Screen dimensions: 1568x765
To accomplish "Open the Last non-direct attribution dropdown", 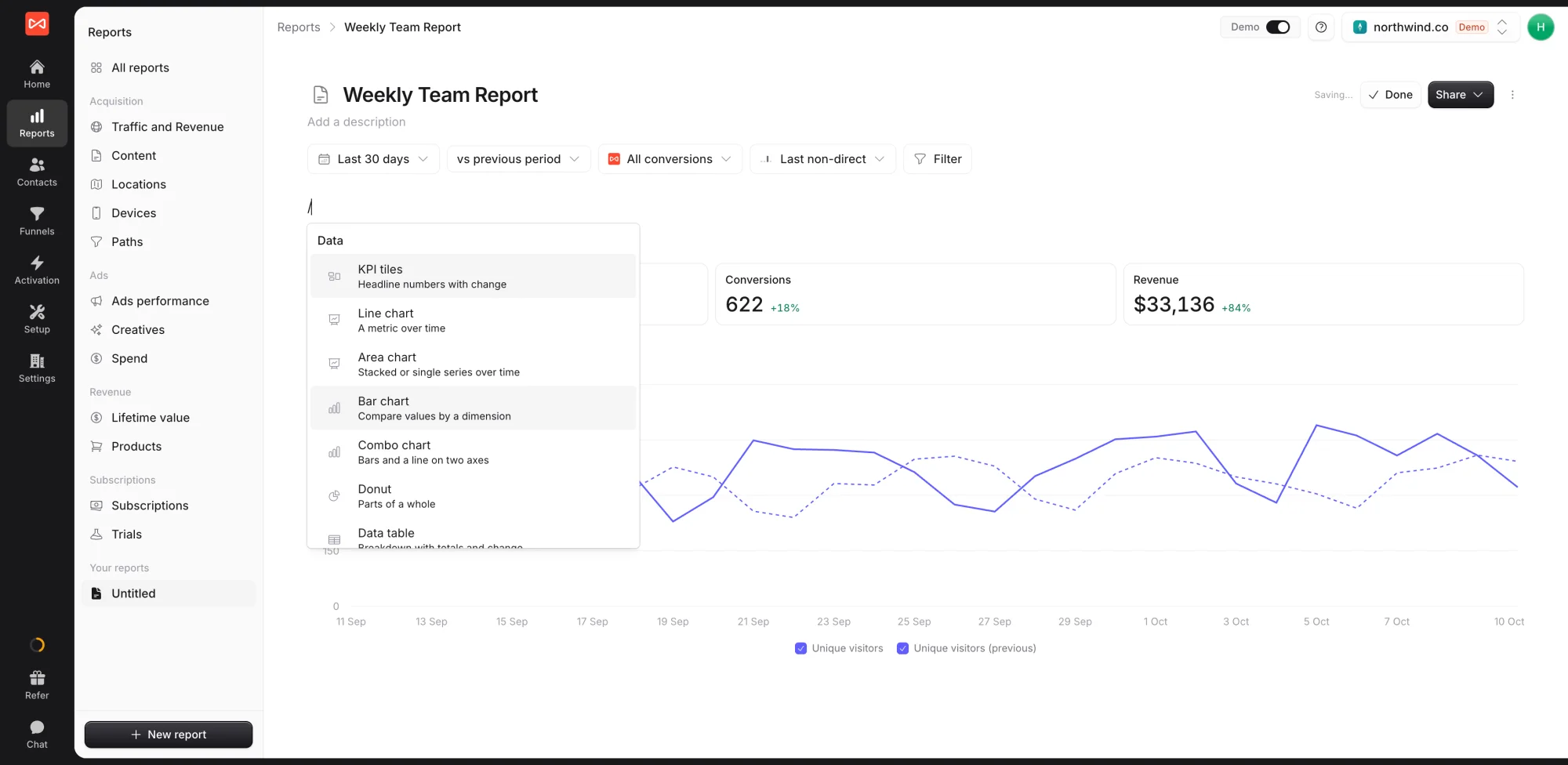I will pos(823,159).
